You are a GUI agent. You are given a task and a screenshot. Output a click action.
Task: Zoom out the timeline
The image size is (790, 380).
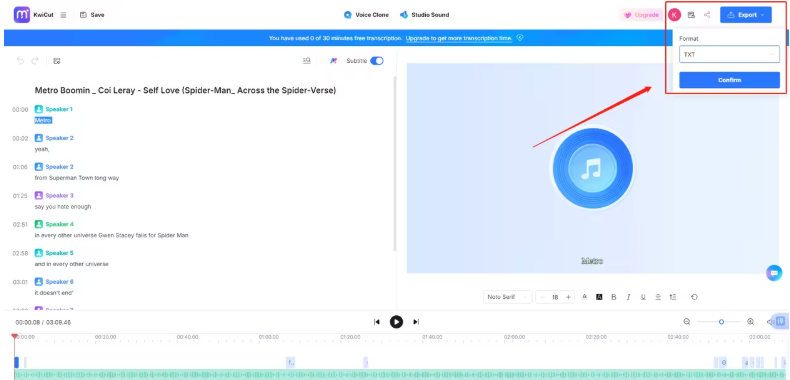[x=687, y=322]
